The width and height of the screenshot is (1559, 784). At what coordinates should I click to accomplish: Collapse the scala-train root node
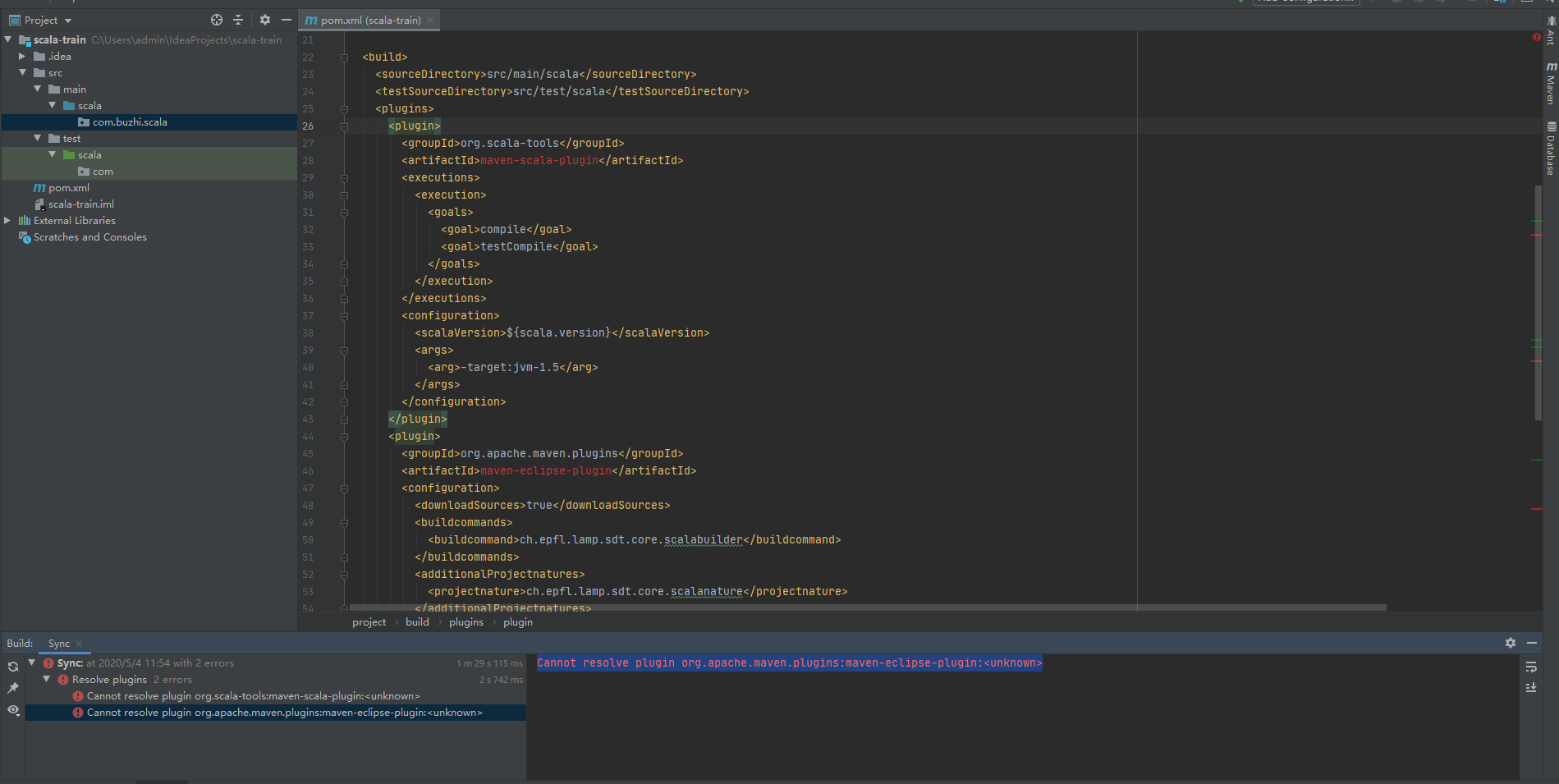8,39
